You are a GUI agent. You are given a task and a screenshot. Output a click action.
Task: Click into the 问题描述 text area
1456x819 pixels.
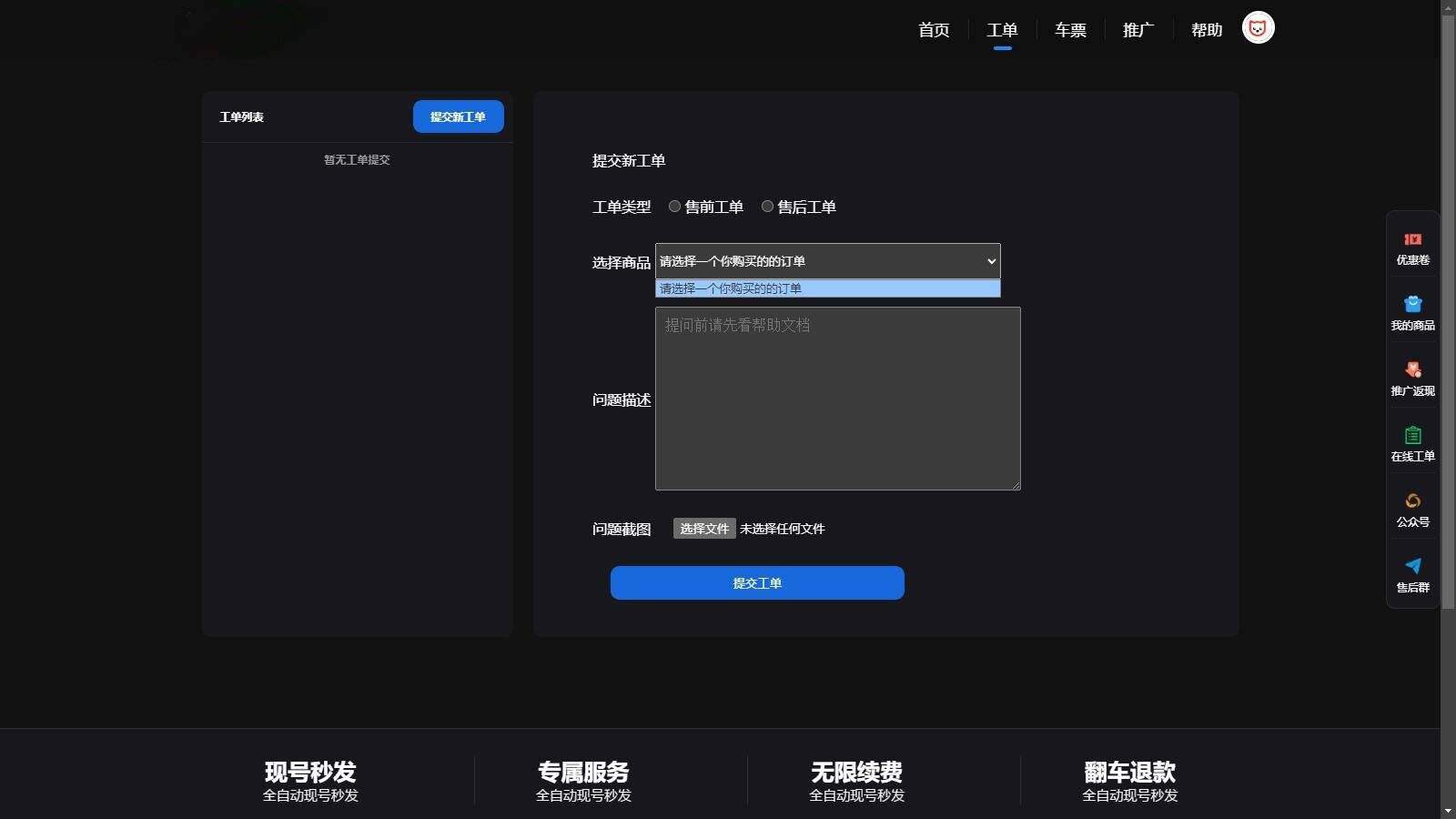(x=837, y=399)
